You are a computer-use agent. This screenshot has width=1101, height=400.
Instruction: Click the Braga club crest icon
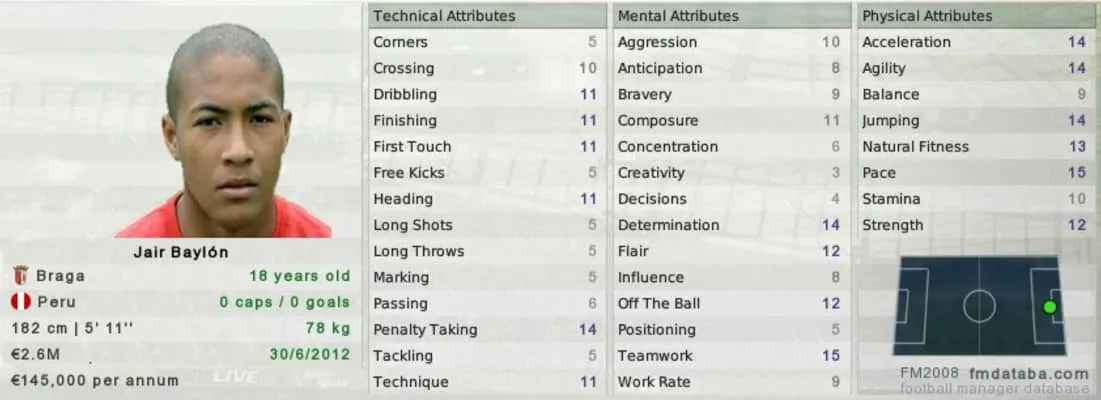click(20, 276)
